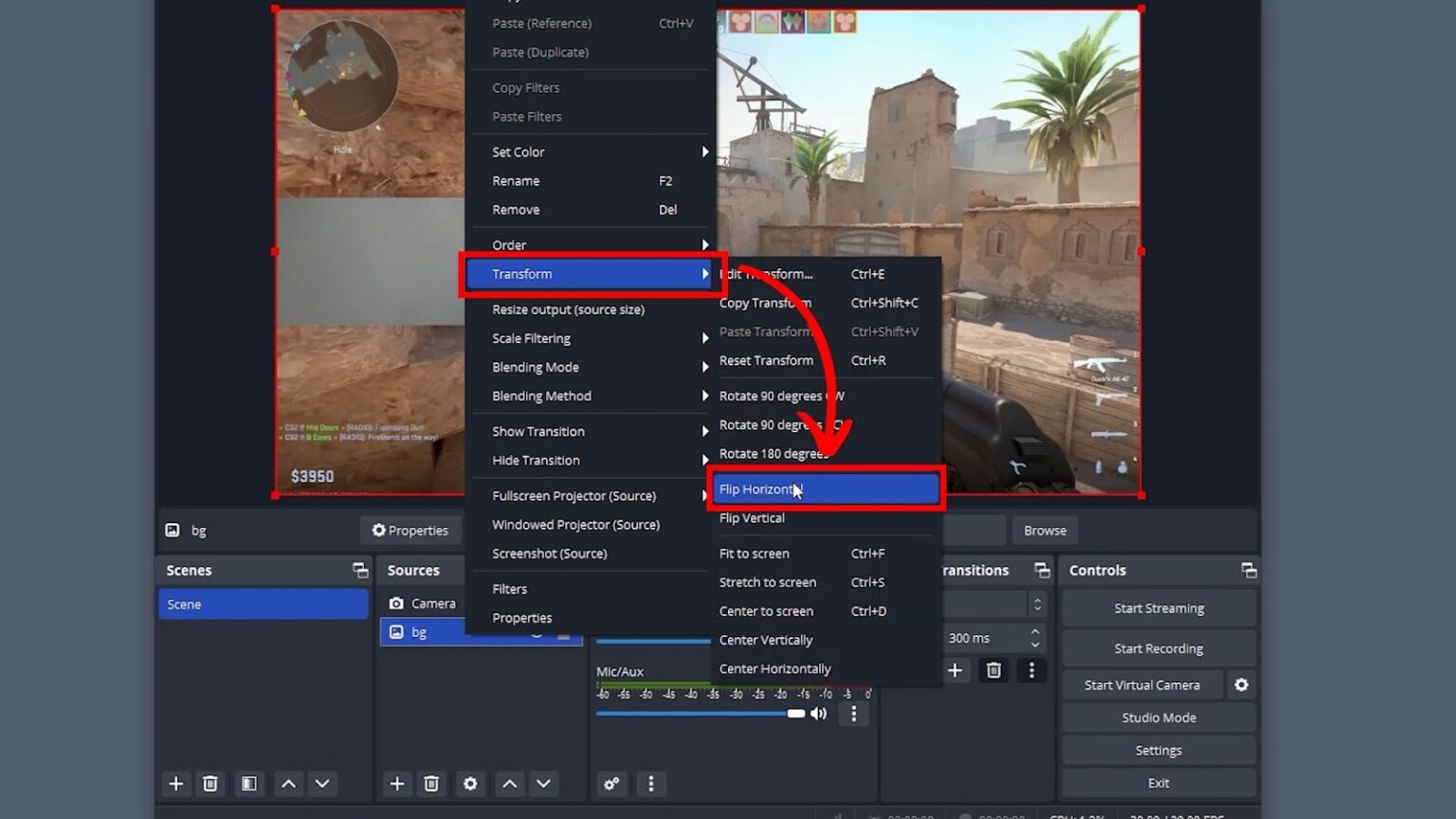Open OBS Settings from the Controls panel
The width and height of the screenshot is (1456, 819).
pos(1157,750)
